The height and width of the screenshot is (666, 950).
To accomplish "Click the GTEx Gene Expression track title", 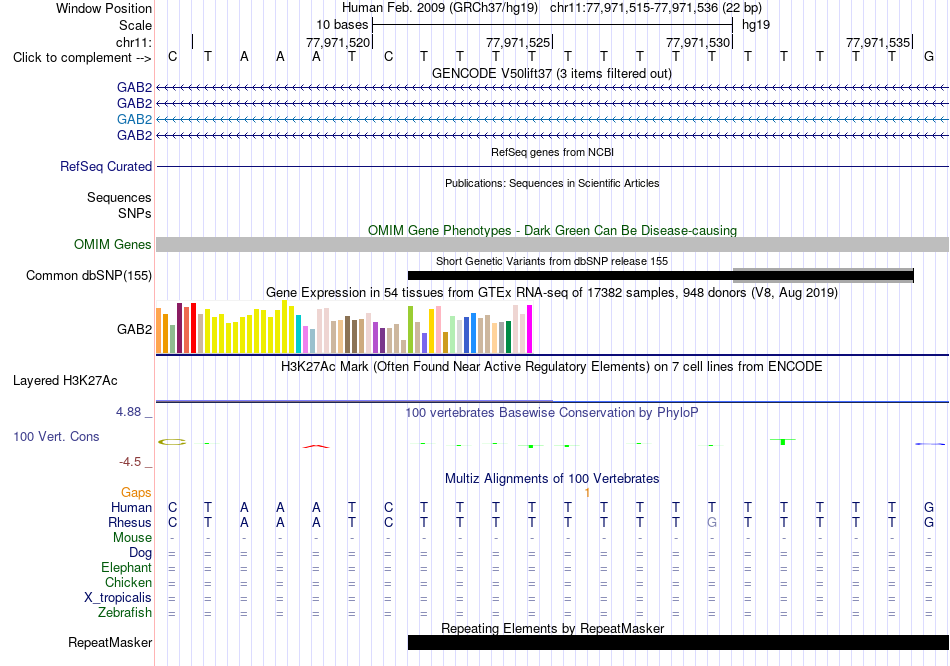I will (x=552, y=293).
